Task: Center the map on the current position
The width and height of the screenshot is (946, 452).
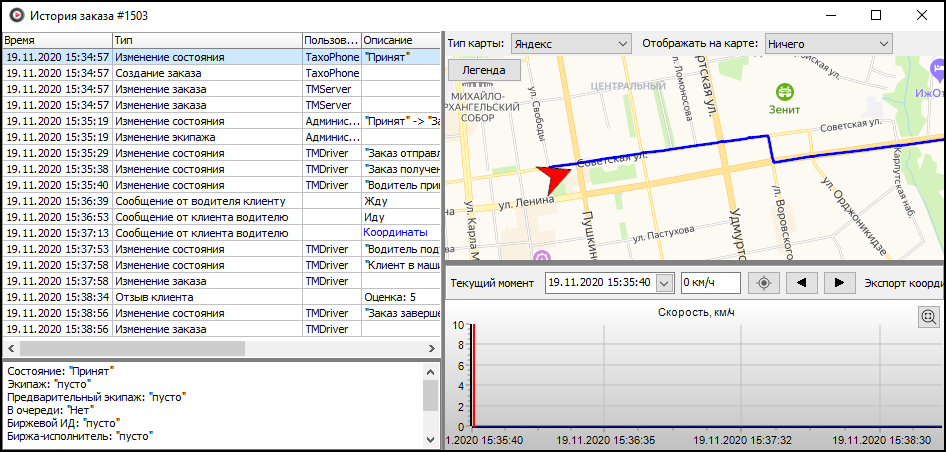Action: [x=765, y=282]
